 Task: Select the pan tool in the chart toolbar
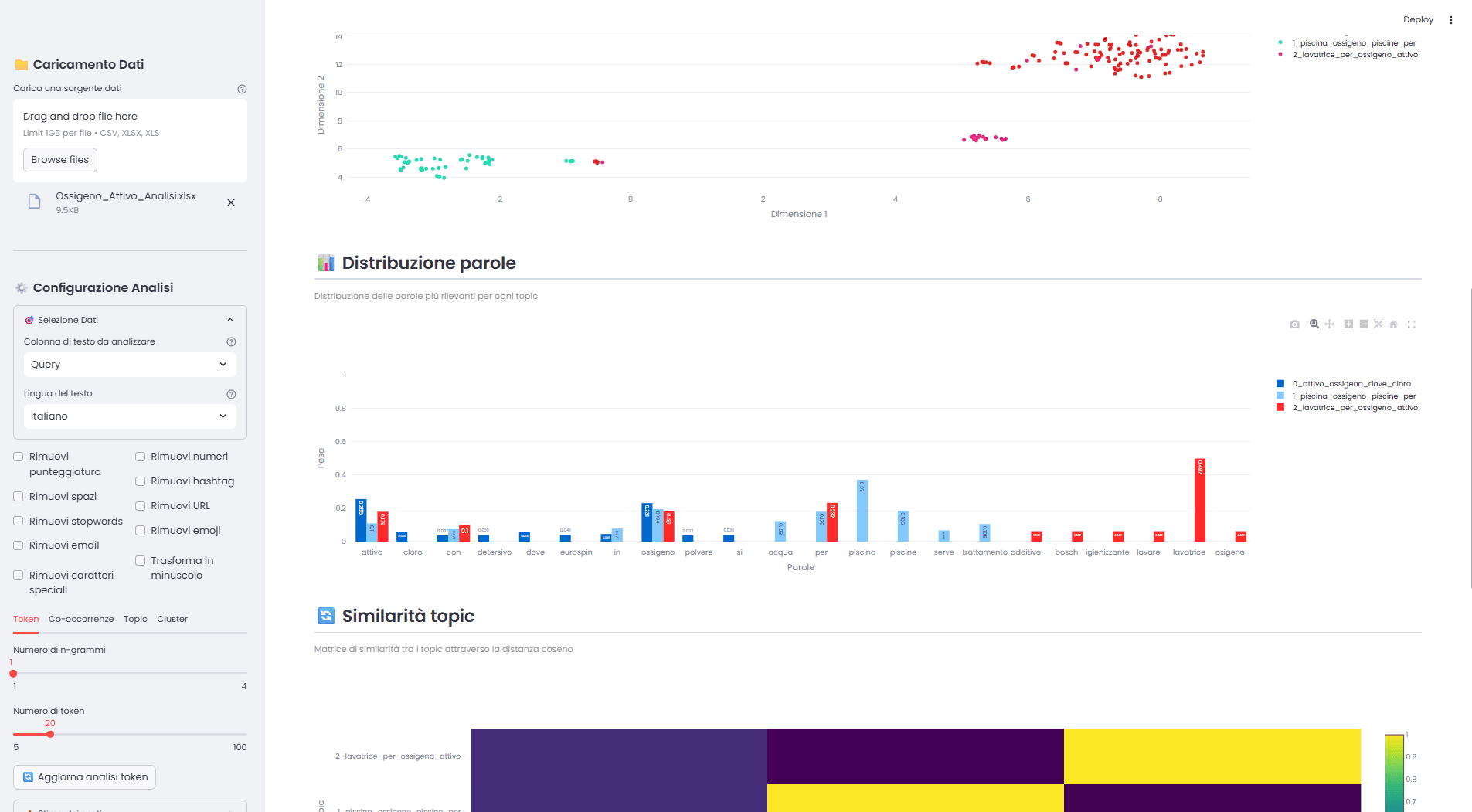1329,324
